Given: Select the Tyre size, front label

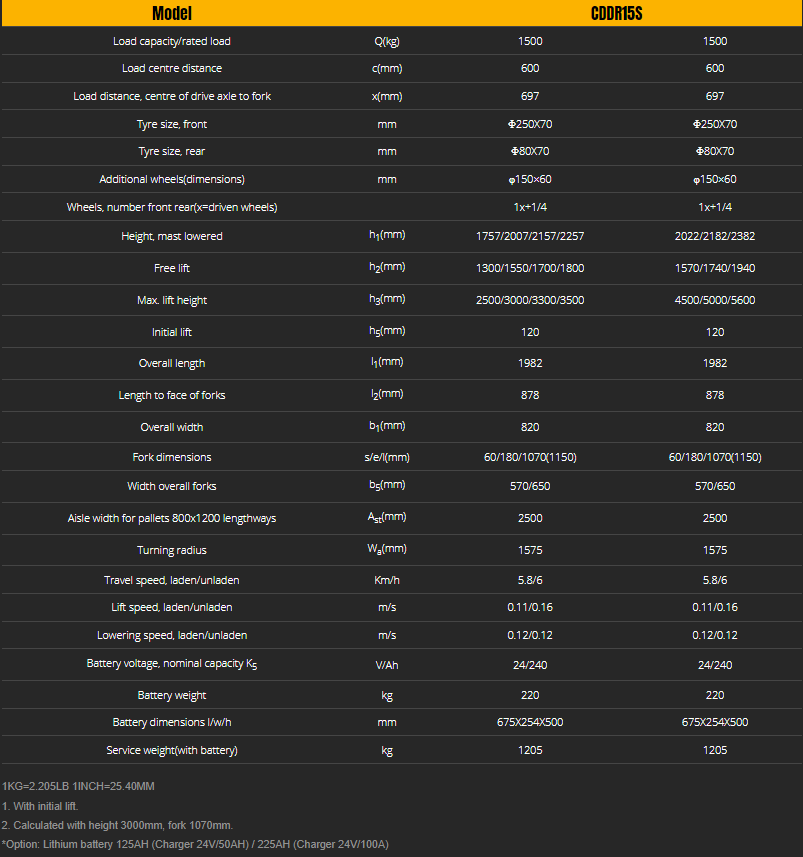Looking at the screenshot, I should pos(172,124).
